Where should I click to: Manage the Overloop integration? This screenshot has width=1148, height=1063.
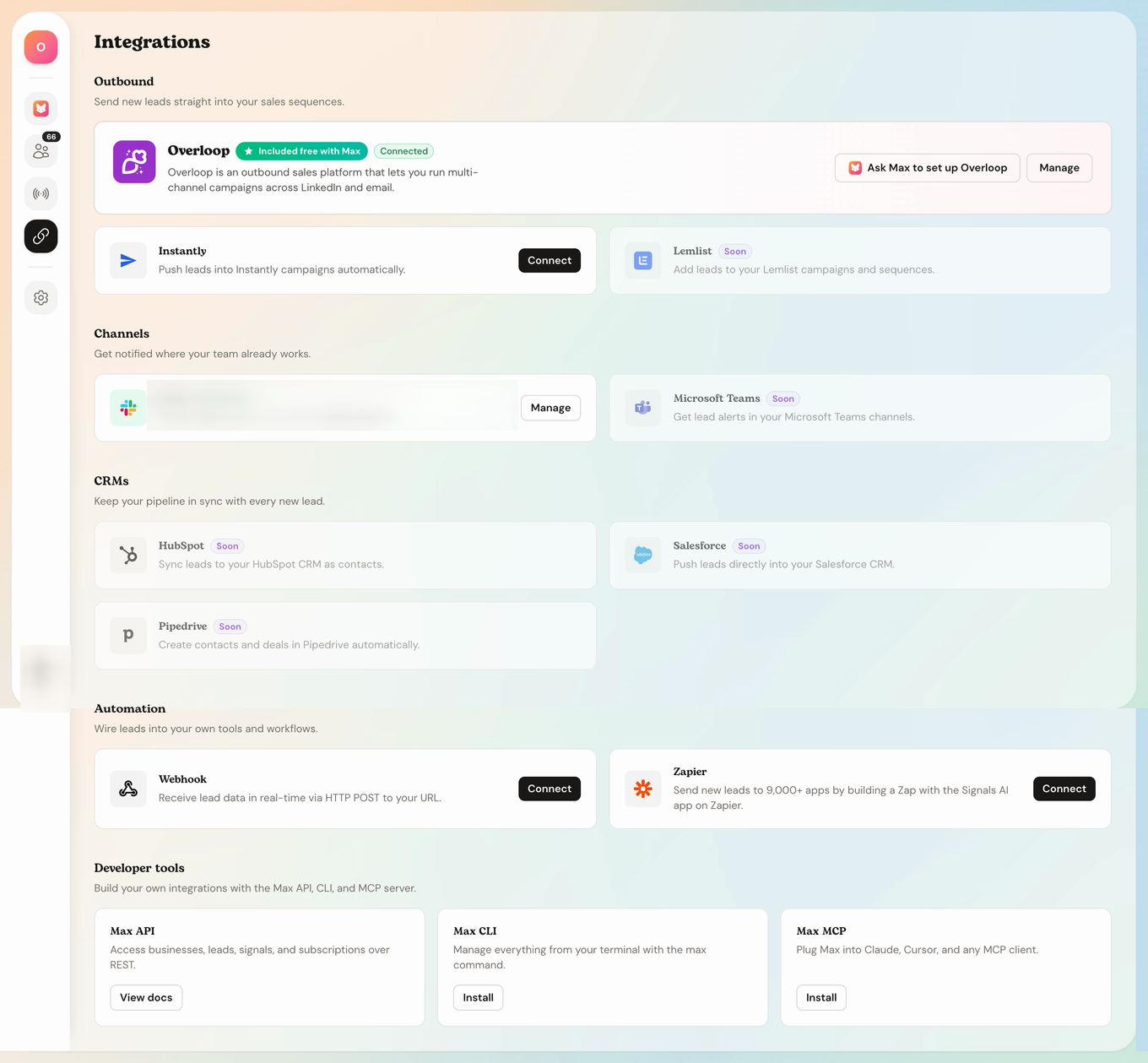[x=1059, y=168]
